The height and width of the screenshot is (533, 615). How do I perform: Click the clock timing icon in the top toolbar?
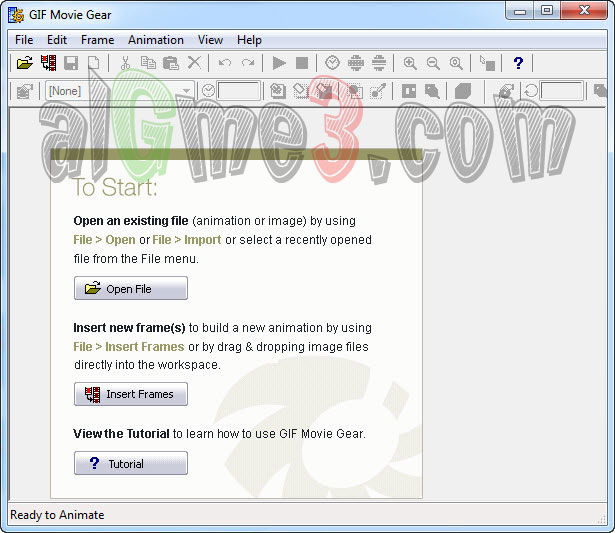coord(333,63)
